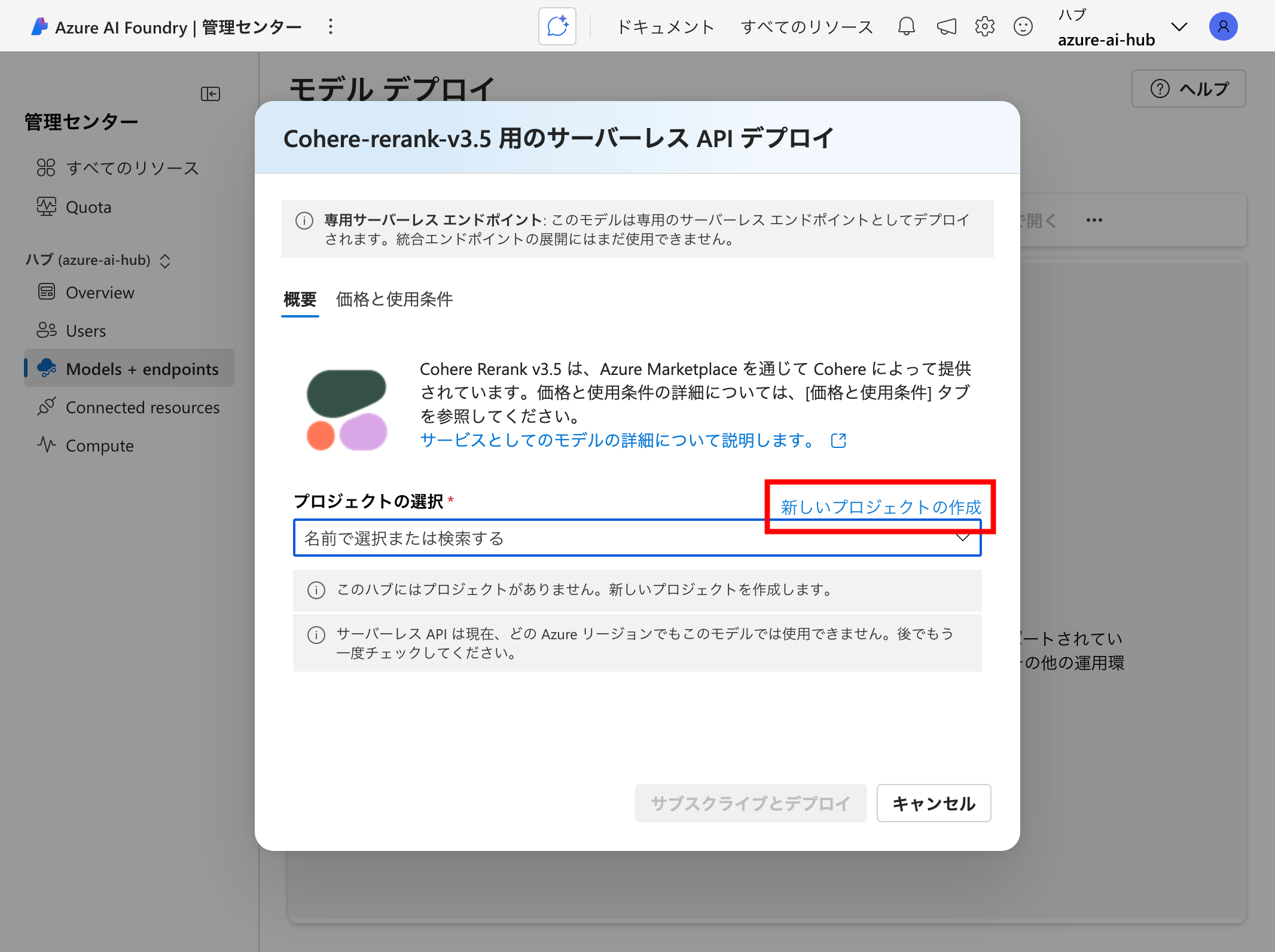Expand the ハブ (azure-ai-hub) sidebar switcher
The image size is (1275, 952).
pyautogui.click(x=165, y=261)
